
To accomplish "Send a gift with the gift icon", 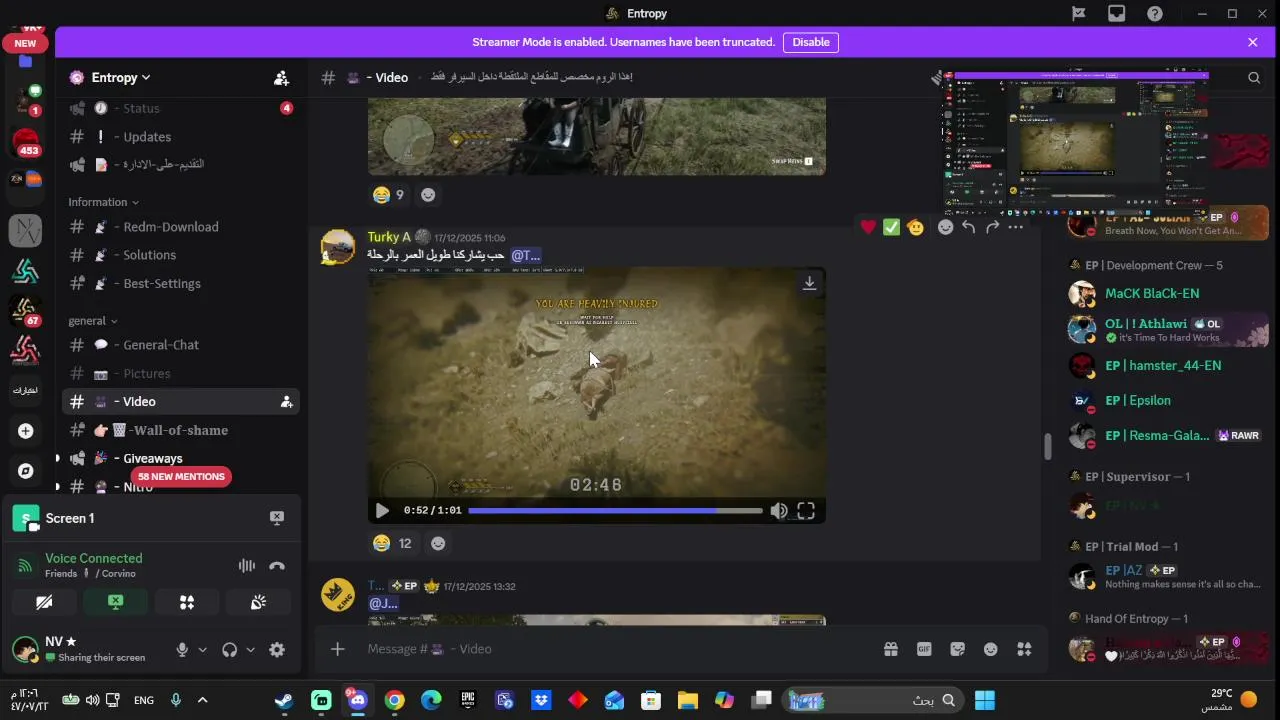I will [x=890, y=649].
